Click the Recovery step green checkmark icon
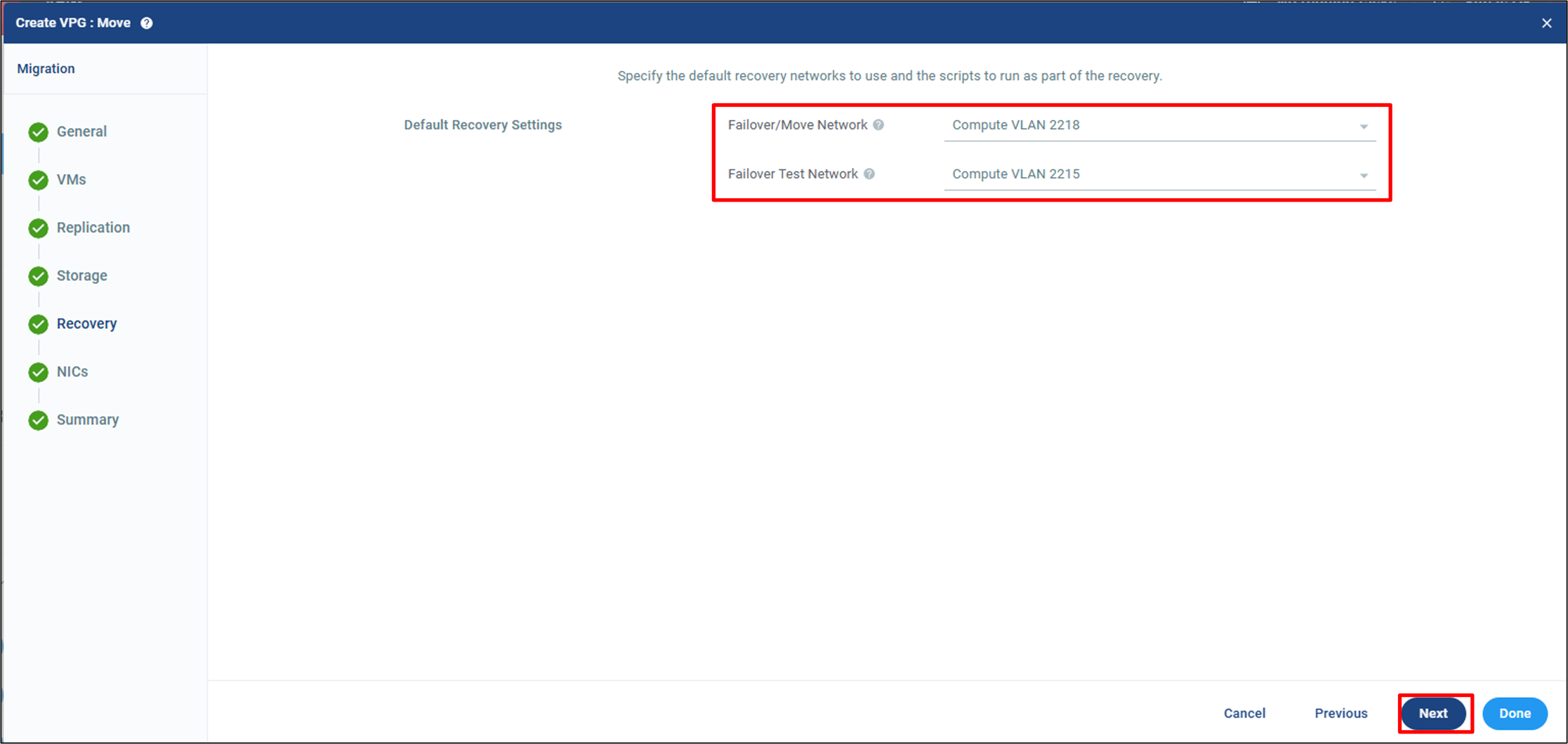The width and height of the screenshot is (1568, 744). click(39, 324)
